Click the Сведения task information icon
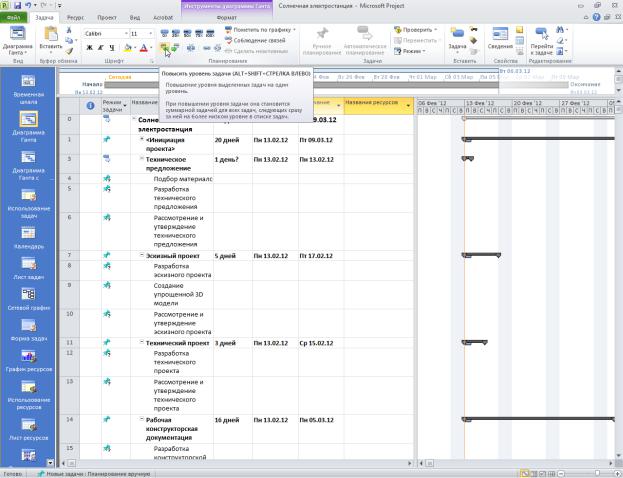Screen dimensions: 623x478 (x=500, y=34)
